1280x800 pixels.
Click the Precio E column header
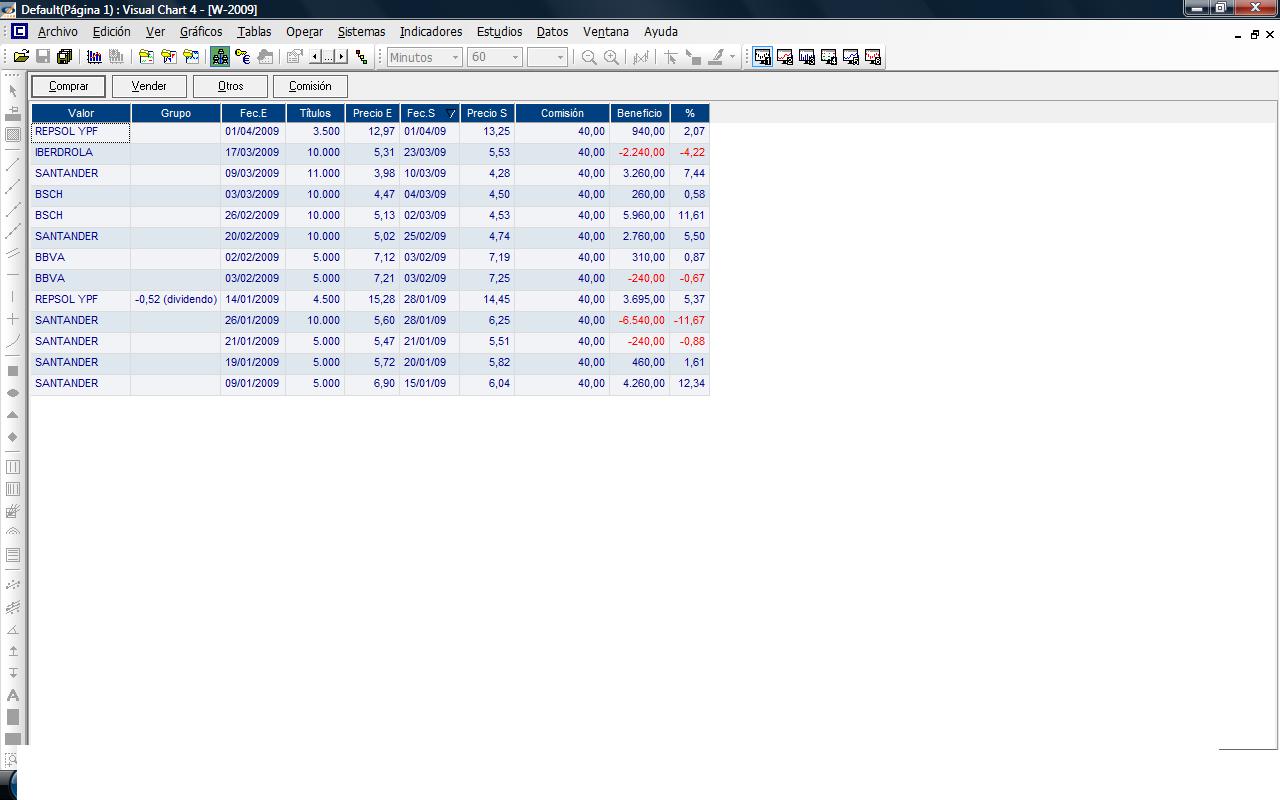[x=372, y=113]
